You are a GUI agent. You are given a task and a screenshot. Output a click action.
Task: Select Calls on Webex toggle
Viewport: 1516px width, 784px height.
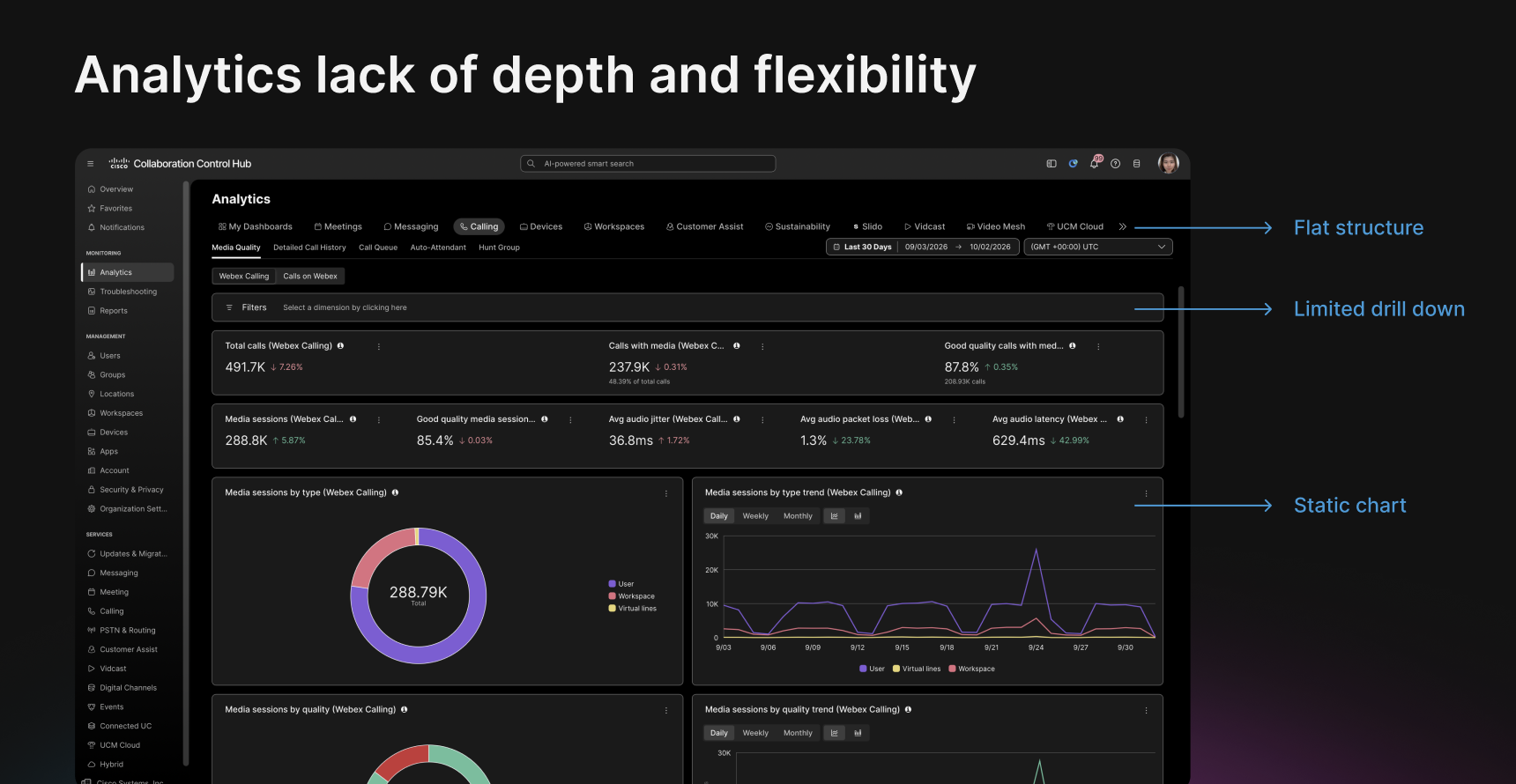point(310,277)
